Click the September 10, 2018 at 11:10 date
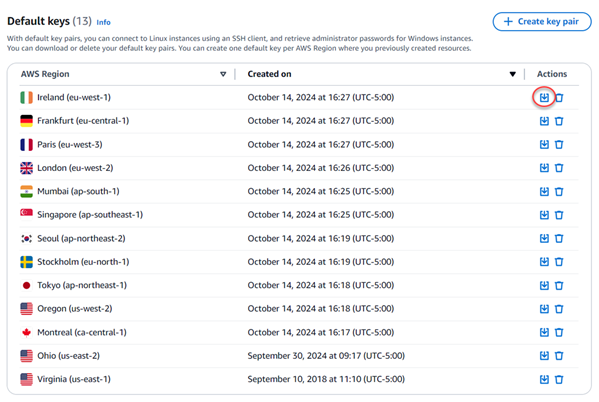 tap(326, 379)
